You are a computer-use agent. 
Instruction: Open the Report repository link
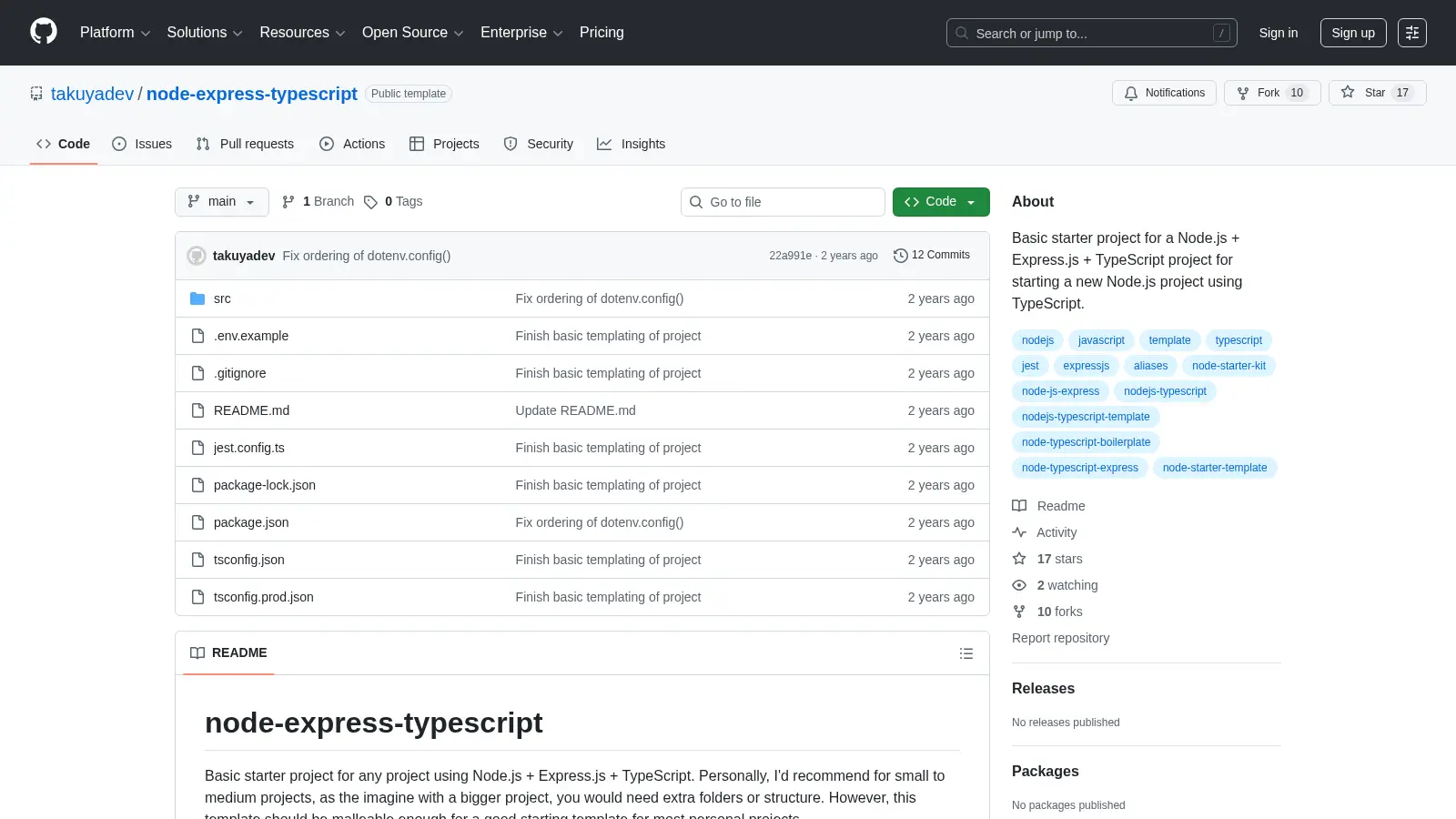(x=1060, y=638)
